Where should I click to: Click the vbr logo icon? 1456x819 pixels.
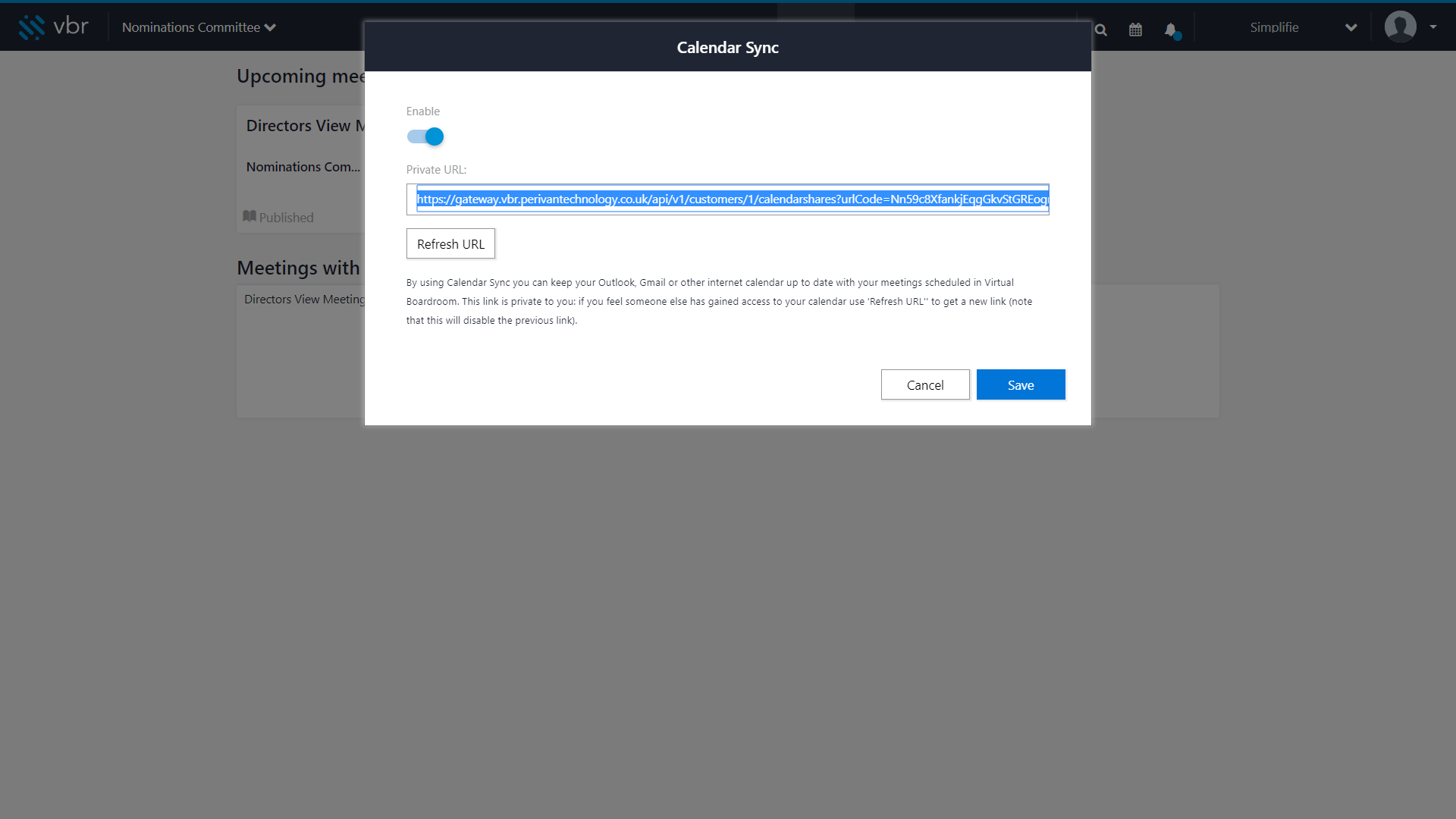(x=32, y=27)
